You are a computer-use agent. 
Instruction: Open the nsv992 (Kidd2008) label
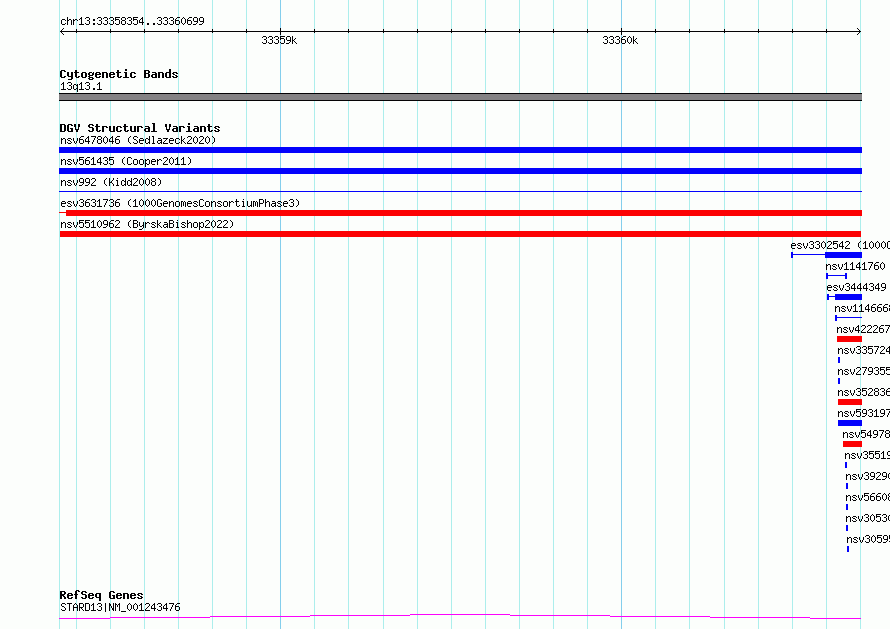coord(111,182)
